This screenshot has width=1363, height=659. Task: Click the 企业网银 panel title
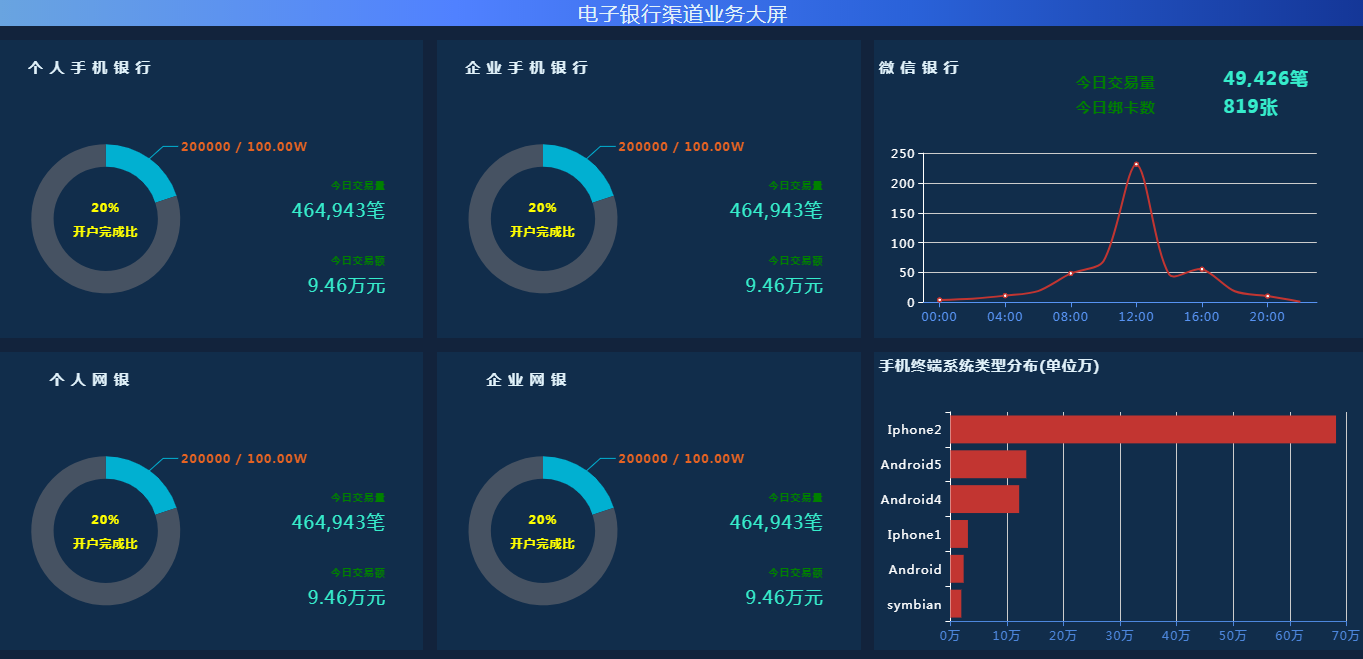pyautogui.click(x=527, y=380)
